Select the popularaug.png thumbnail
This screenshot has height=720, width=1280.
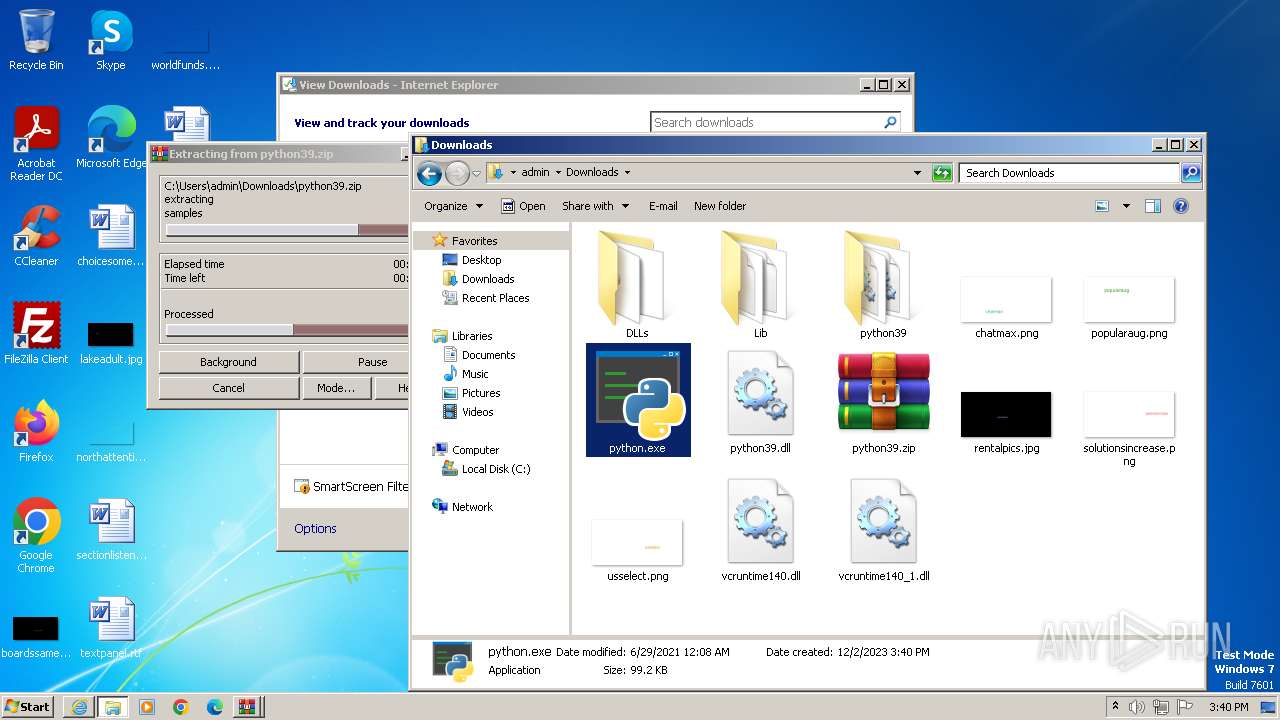pos(1129,308)
